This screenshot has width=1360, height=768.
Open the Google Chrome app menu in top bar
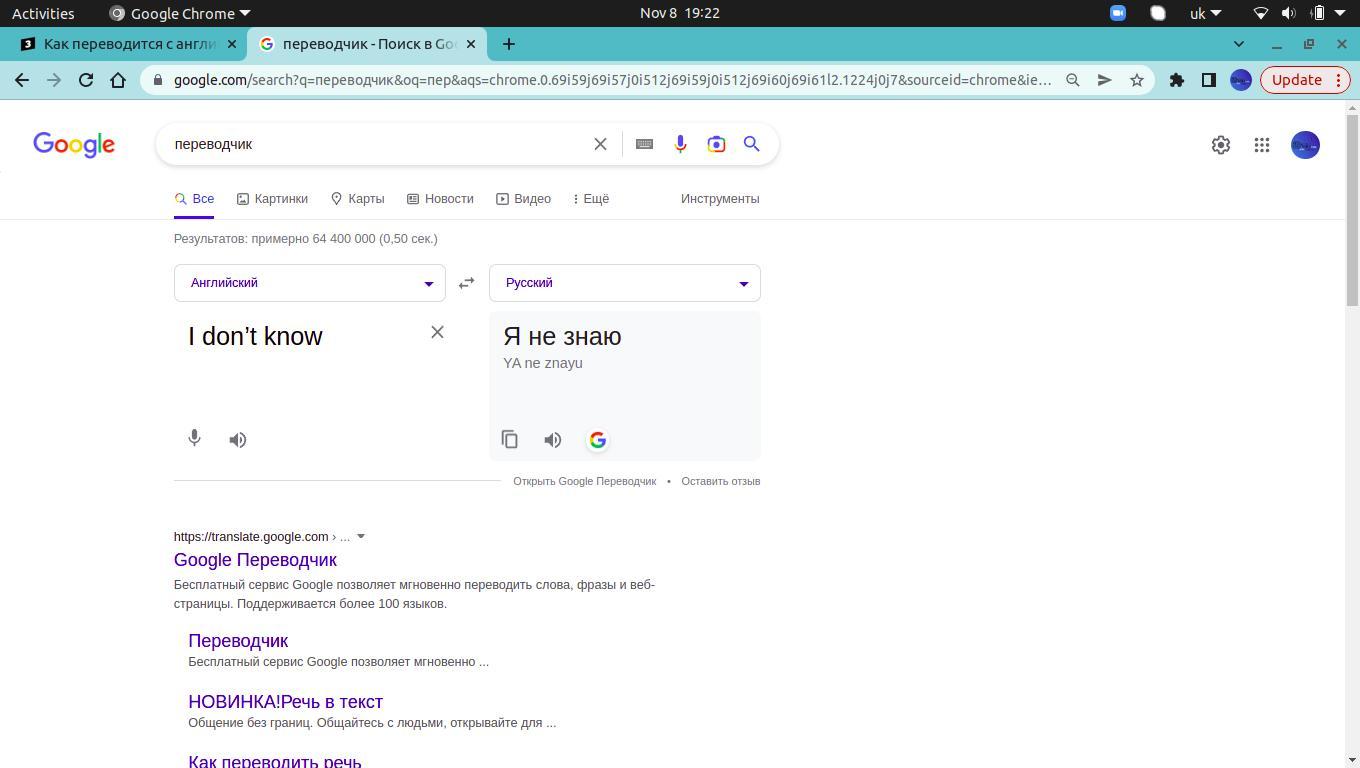180,13
